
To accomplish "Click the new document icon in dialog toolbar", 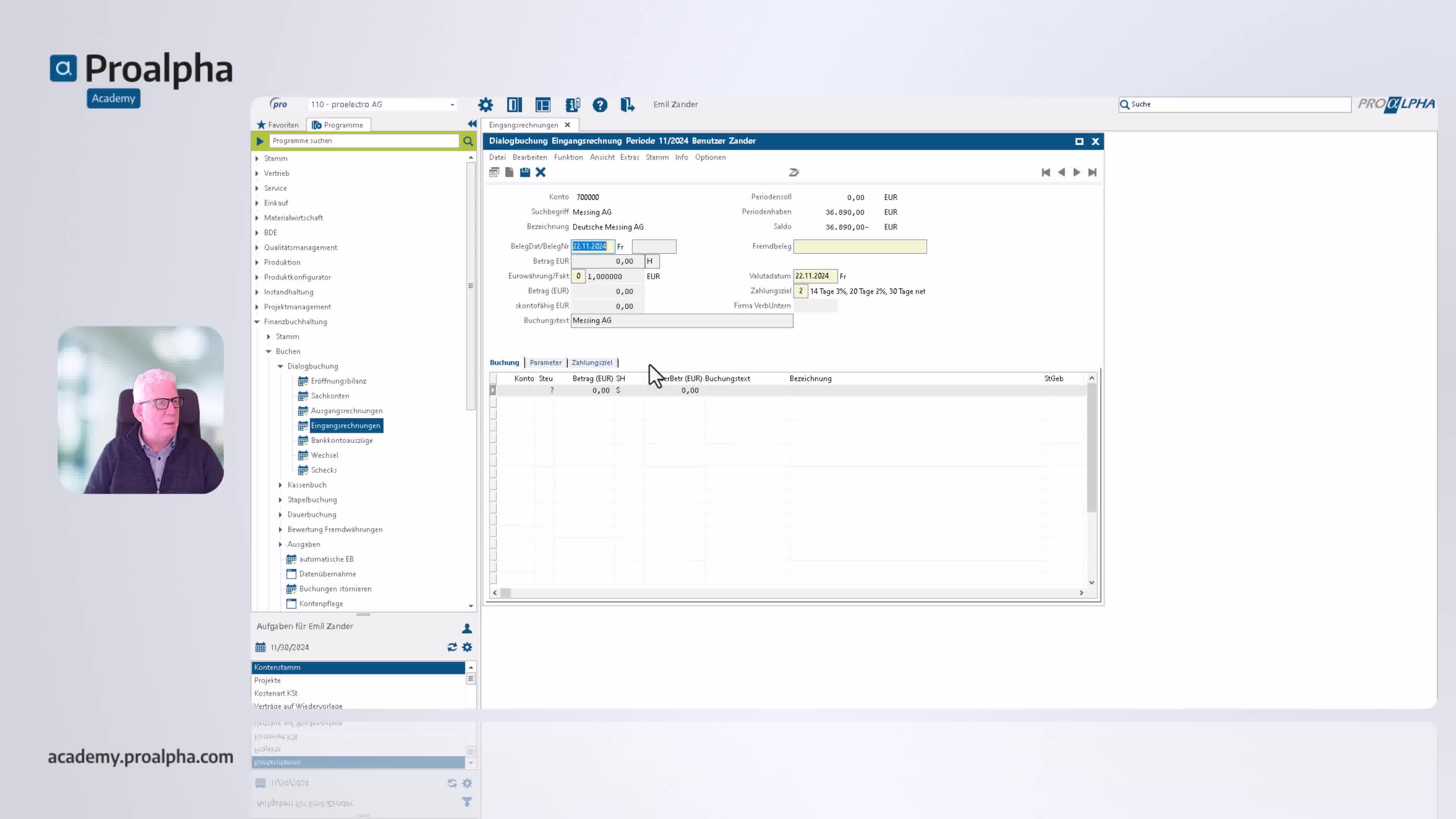I will [x=509, y=173].
